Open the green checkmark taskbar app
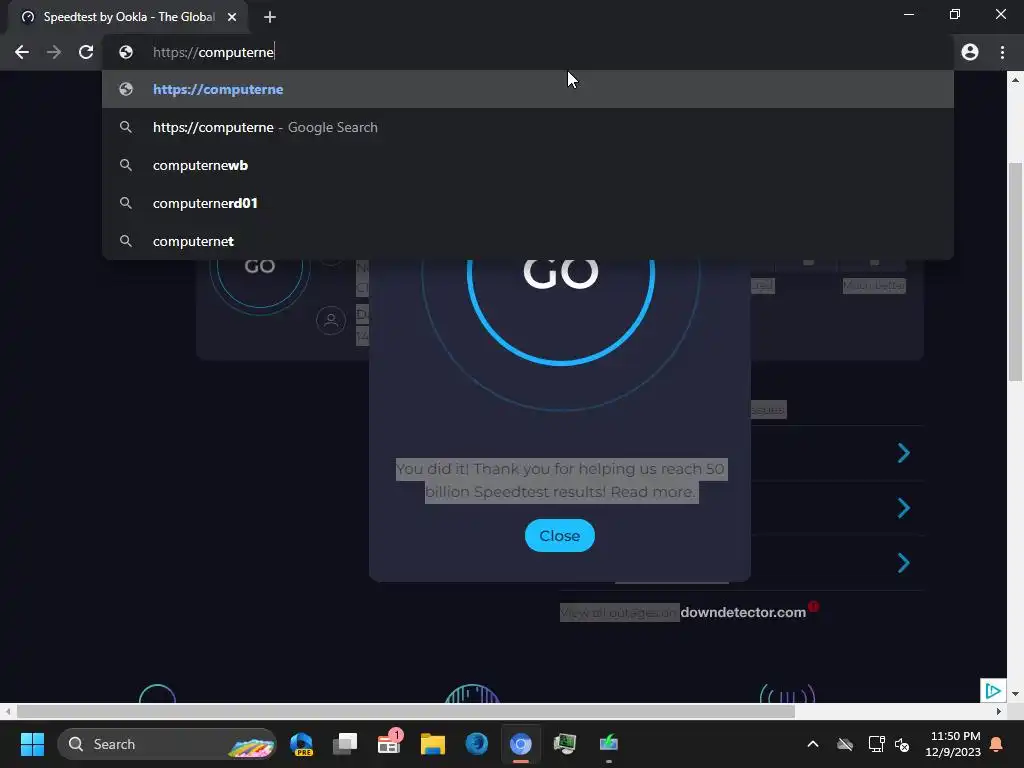The height and width of the screenshot is (768, 1024). tap(609, 744)
